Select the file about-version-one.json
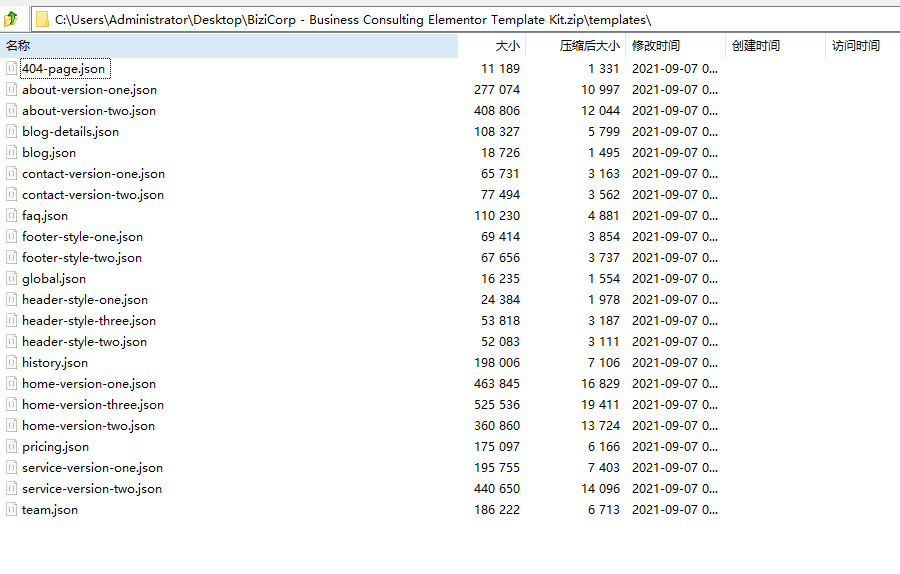The image size is (900, 574). (90, 90)
